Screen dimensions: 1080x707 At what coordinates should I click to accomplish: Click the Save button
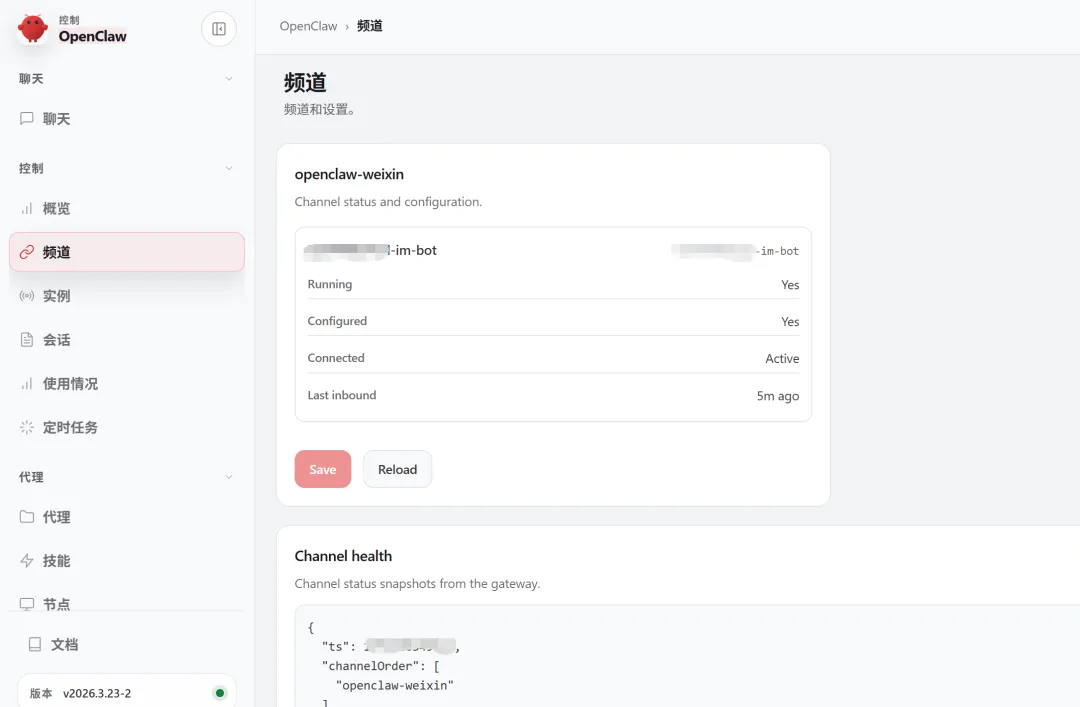coord(323,469)
